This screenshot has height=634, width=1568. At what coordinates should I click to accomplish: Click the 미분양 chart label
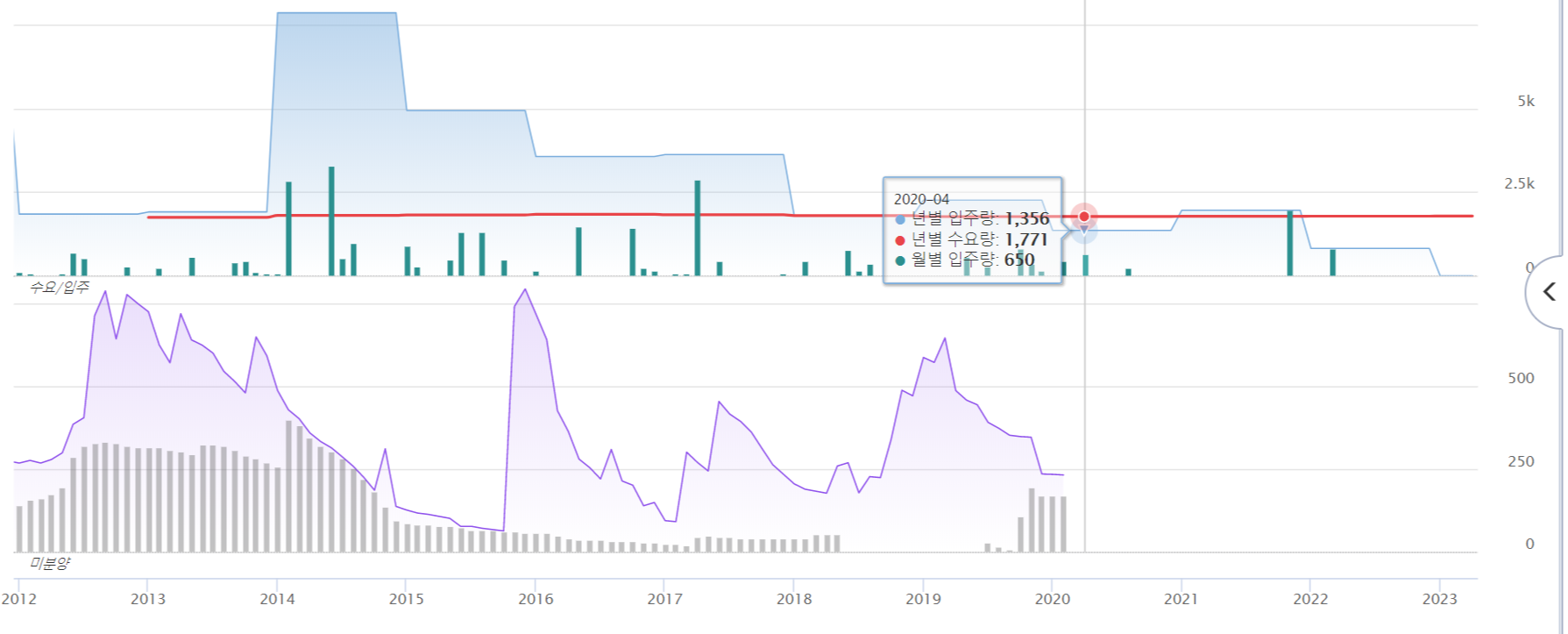click(x=49, y=563)
